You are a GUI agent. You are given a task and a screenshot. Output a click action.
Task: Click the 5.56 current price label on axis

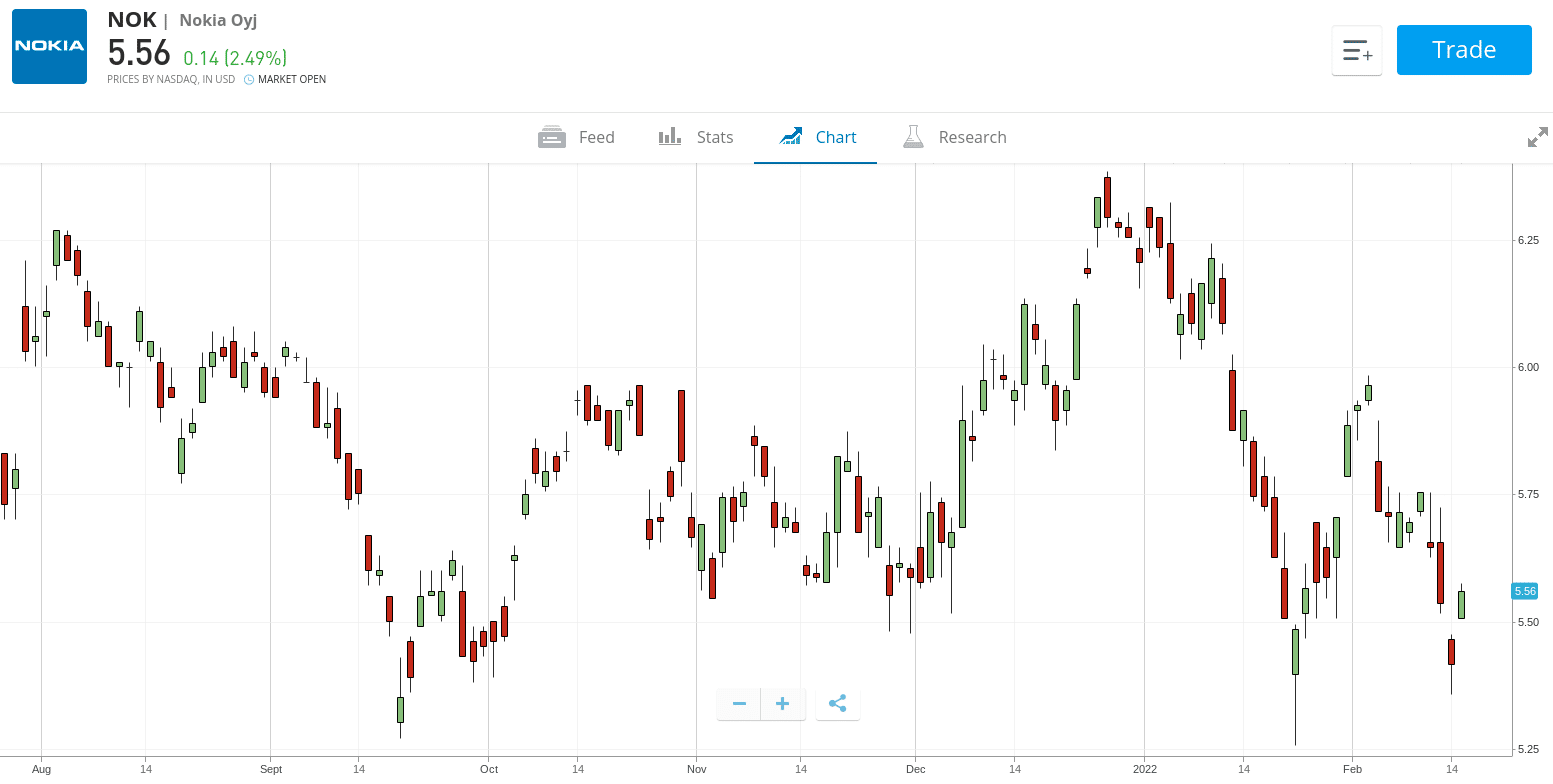(x=1525, y=591)
